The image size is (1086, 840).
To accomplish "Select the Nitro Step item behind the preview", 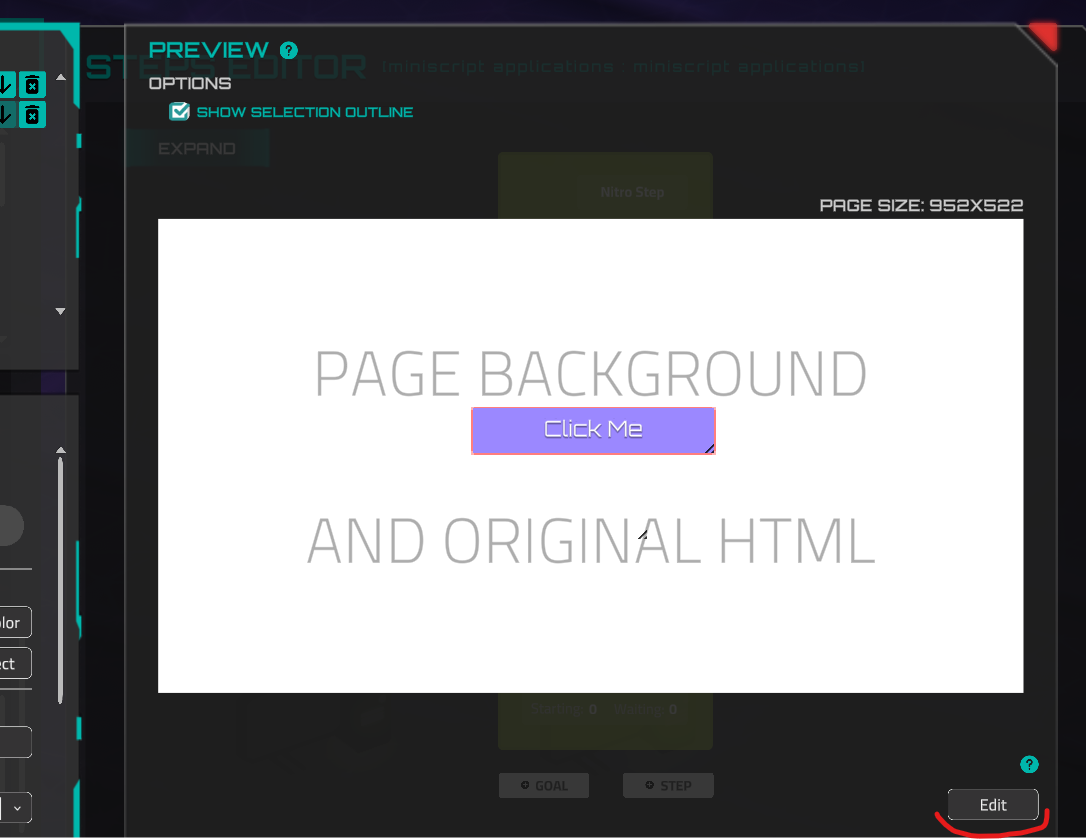I will coord(632,192).
